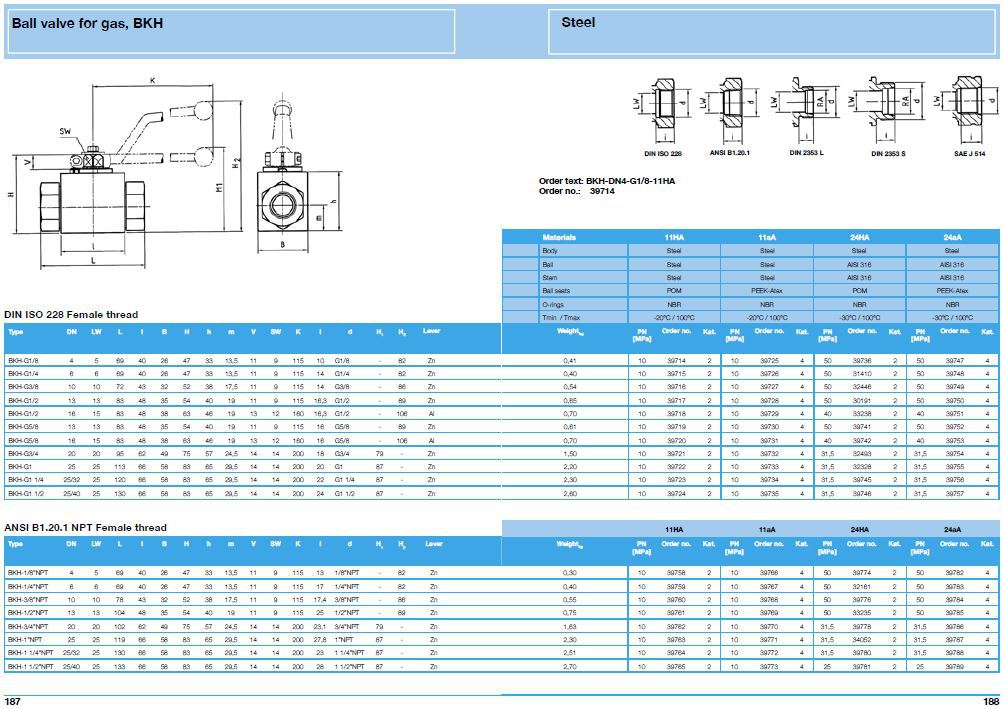Click the 'BKH-G1/4' type cell
Image resolution: width=1003 pixels, height=709 pixels.
pyautogui.click(x=22, y=374)
